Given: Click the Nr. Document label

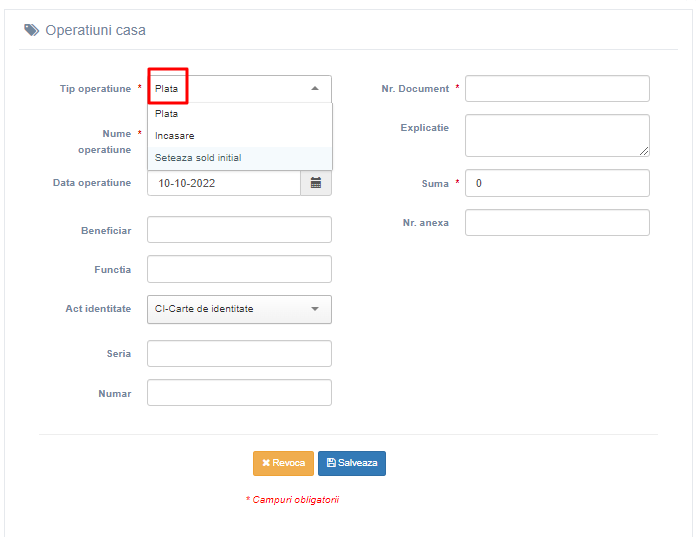Looking at the screenshot, I should [415, 89].
